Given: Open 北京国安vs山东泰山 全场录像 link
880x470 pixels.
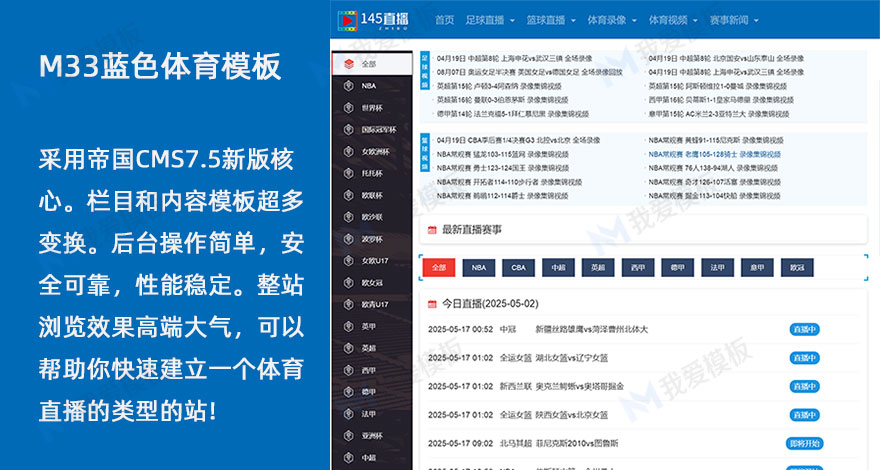Looking at the screenshot, I should pyautogui.click(x=726, y=58).
